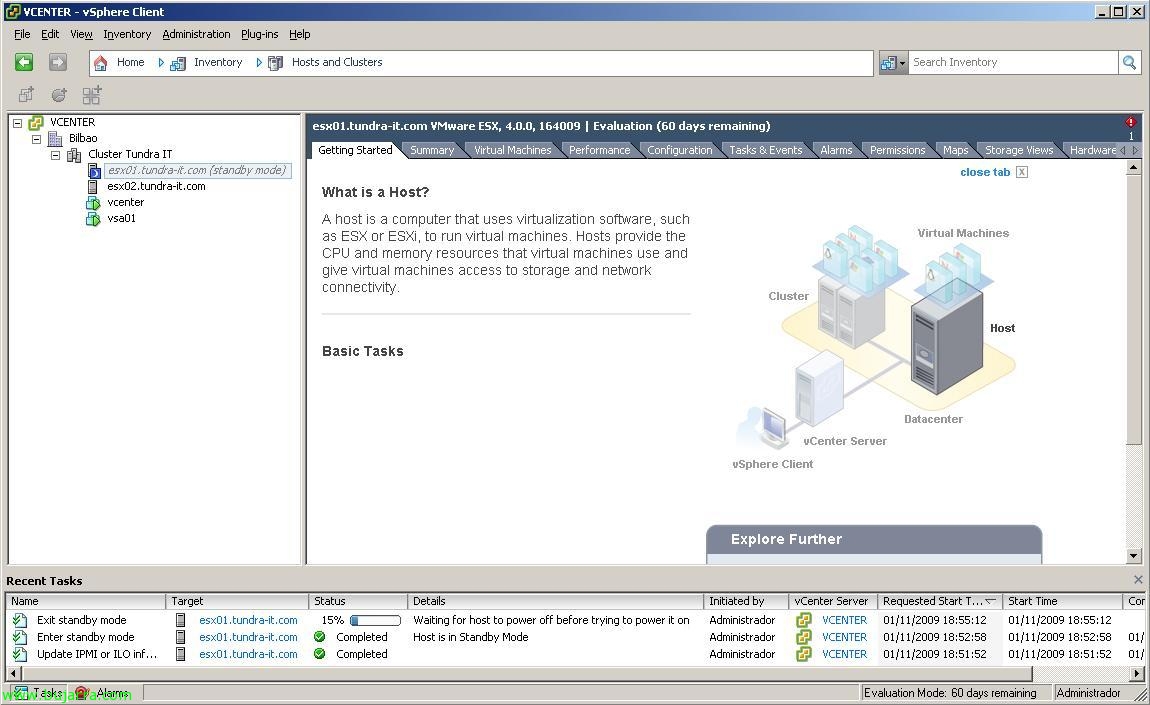Viewport: 1150px width, 705px height.
Task: Open the File menu
Action: [22, 34]
